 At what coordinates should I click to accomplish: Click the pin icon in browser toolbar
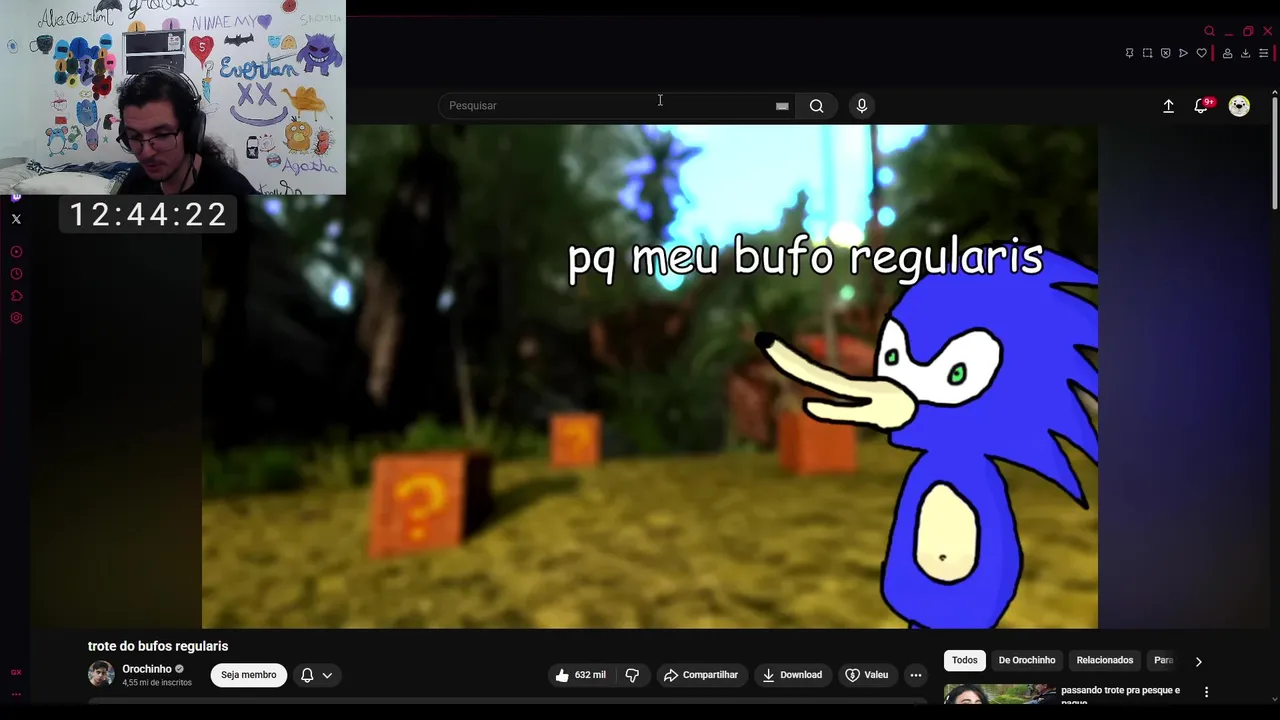[1129, 53]
